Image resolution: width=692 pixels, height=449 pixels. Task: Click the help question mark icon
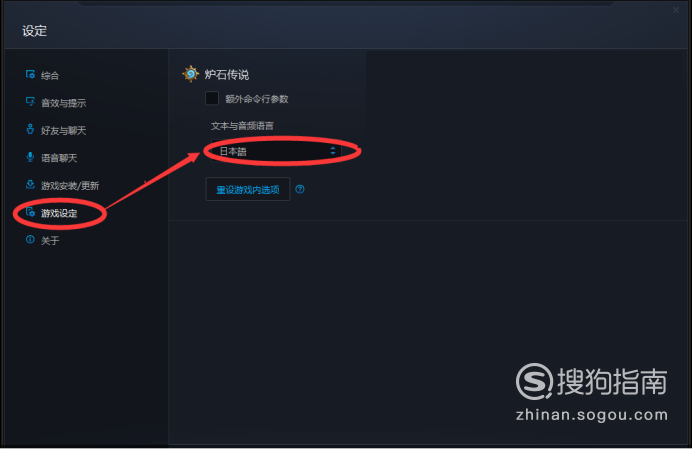click(x=300, y=189)
